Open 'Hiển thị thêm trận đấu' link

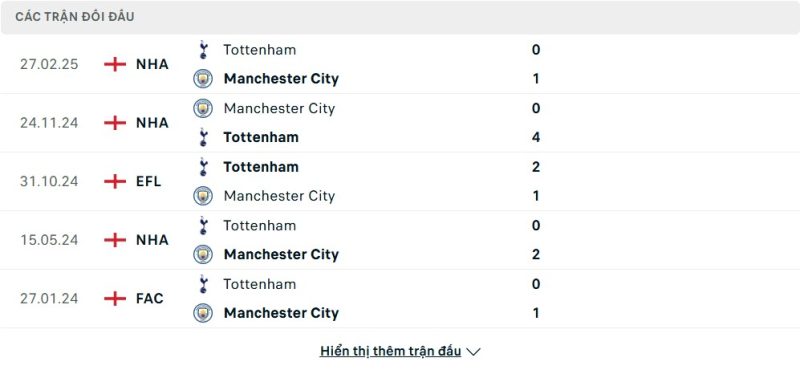pyautogui.click(x=390, y=351)
